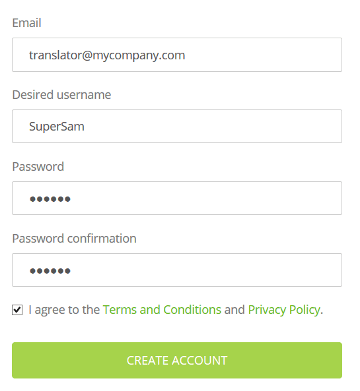Uncheck the agree to terms checkbox
This screenshot has width=360, height=391.
pyautogui.click(x=17, y=310)
